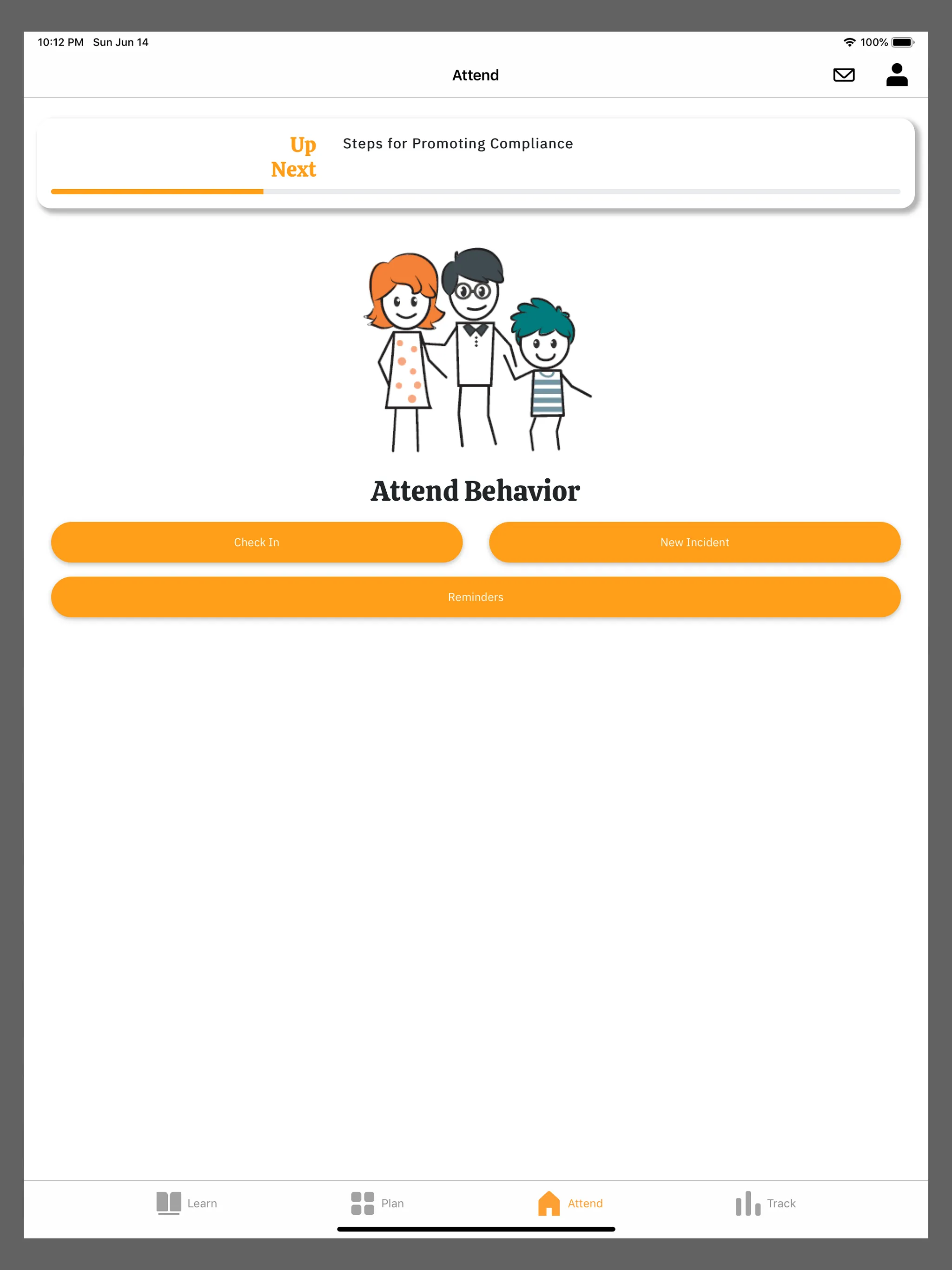Scroll the Up Next progress indicator

476,191
